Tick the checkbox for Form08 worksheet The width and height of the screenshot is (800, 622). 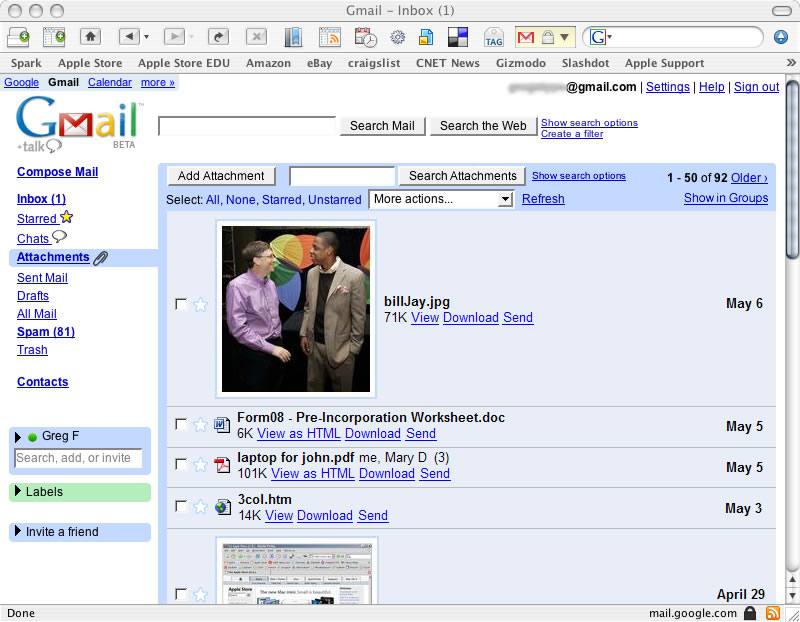click(181, 425)
